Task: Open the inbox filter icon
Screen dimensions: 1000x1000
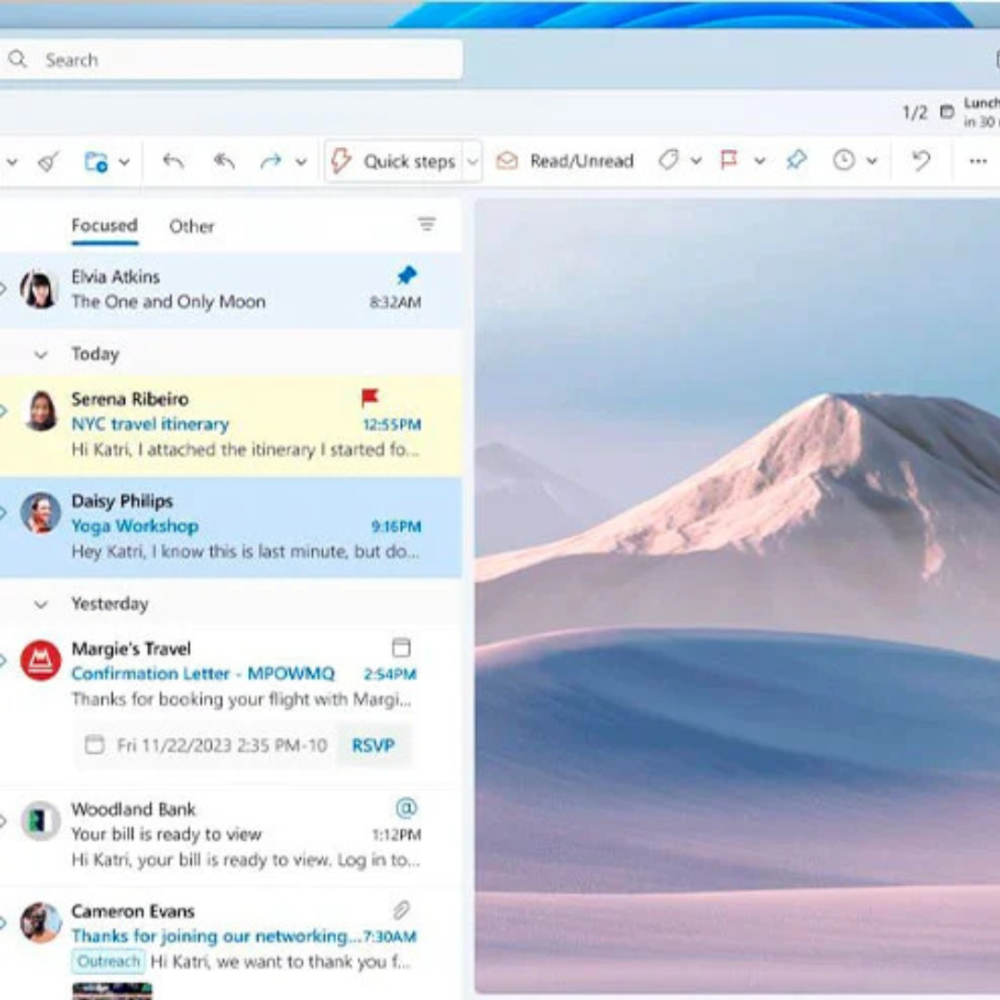Action: [427, 225]
